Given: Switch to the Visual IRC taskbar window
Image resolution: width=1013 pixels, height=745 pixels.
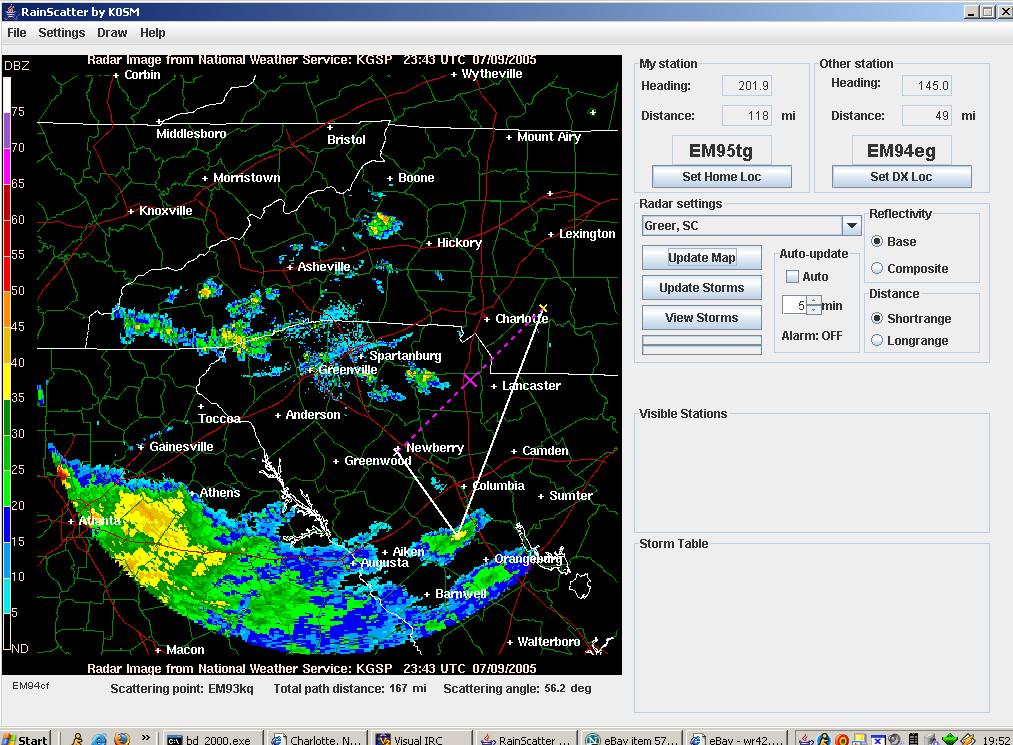Looking at the screenshot, I should [x=419, y=738].
